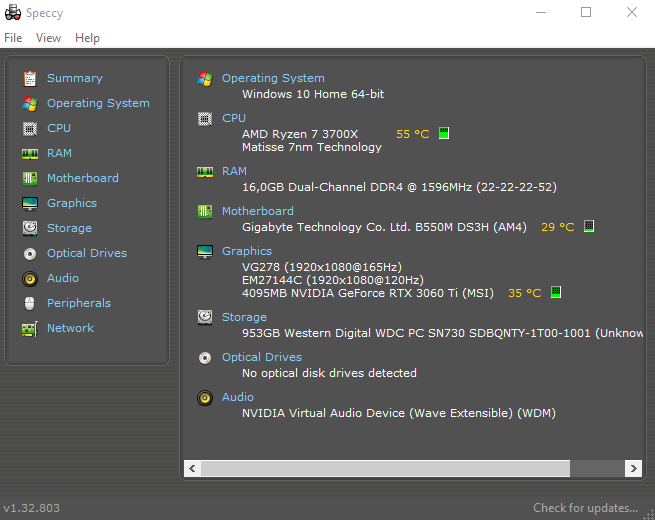Open the File menu
The height and width of the screenshot is (520, 655).
tap(13, 38)
